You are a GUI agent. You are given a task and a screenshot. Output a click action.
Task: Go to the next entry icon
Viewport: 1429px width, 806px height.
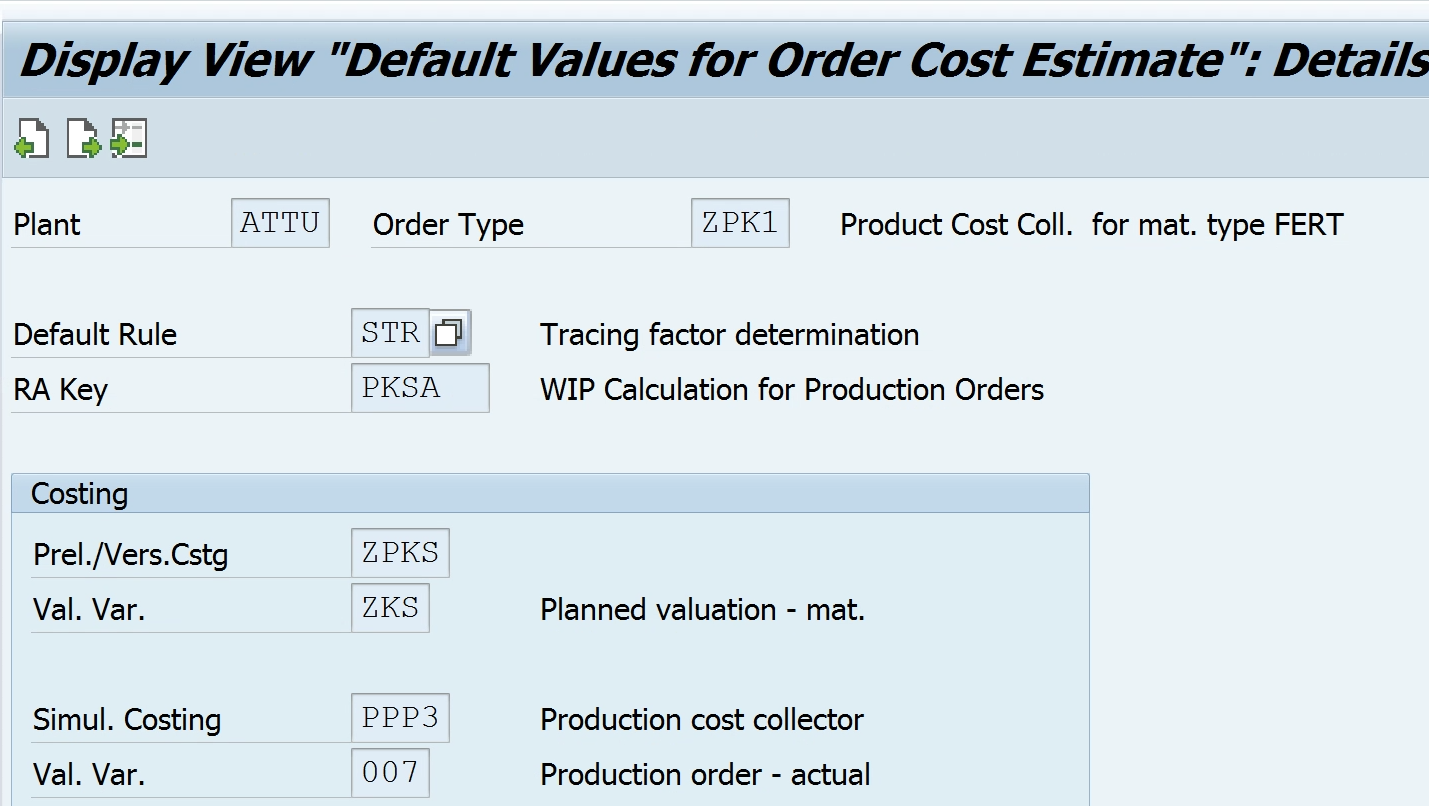[x=83, y=138]
